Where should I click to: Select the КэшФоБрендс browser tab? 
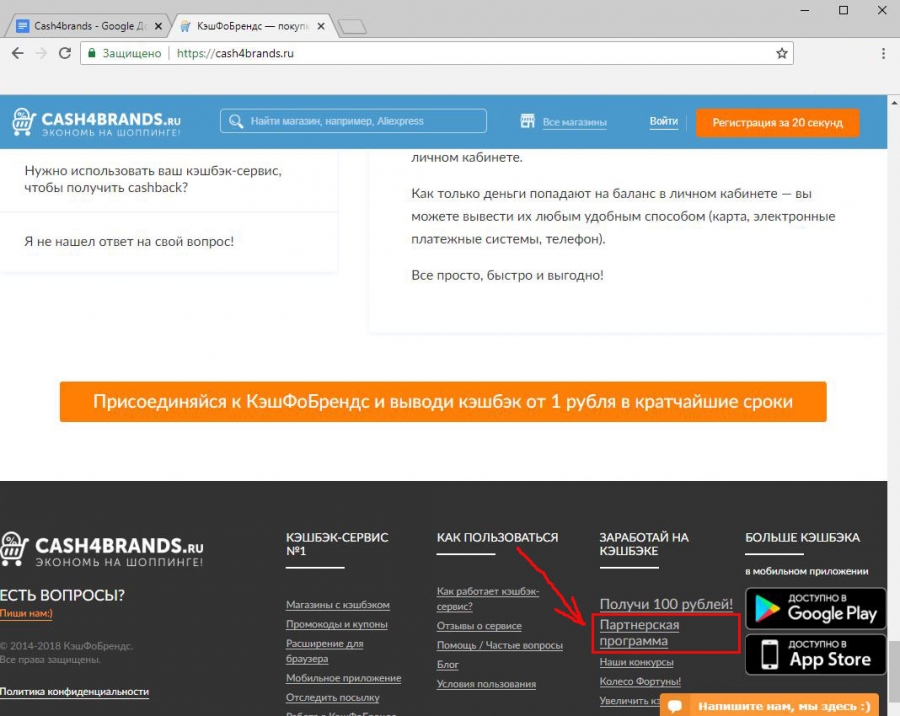253,26
